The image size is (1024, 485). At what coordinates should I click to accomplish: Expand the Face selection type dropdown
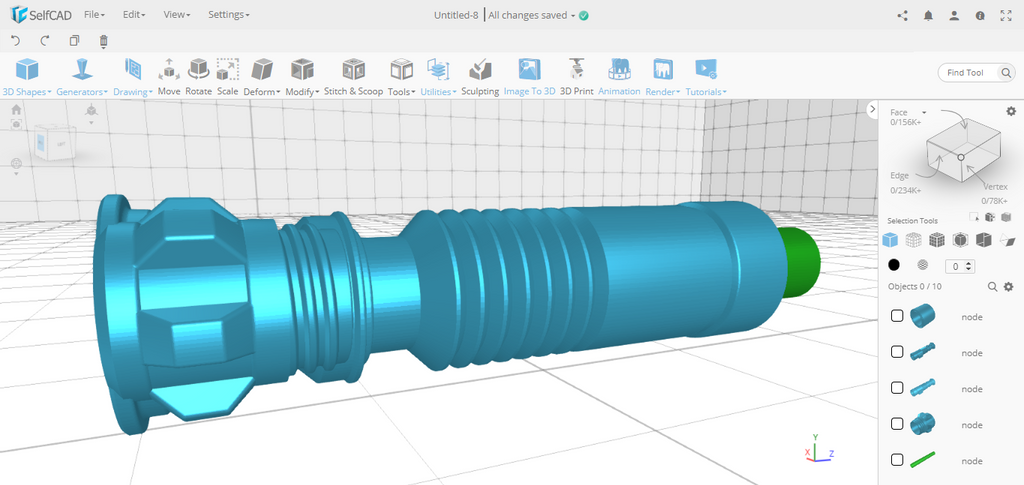pyautogui.click(x=924, y=112)
